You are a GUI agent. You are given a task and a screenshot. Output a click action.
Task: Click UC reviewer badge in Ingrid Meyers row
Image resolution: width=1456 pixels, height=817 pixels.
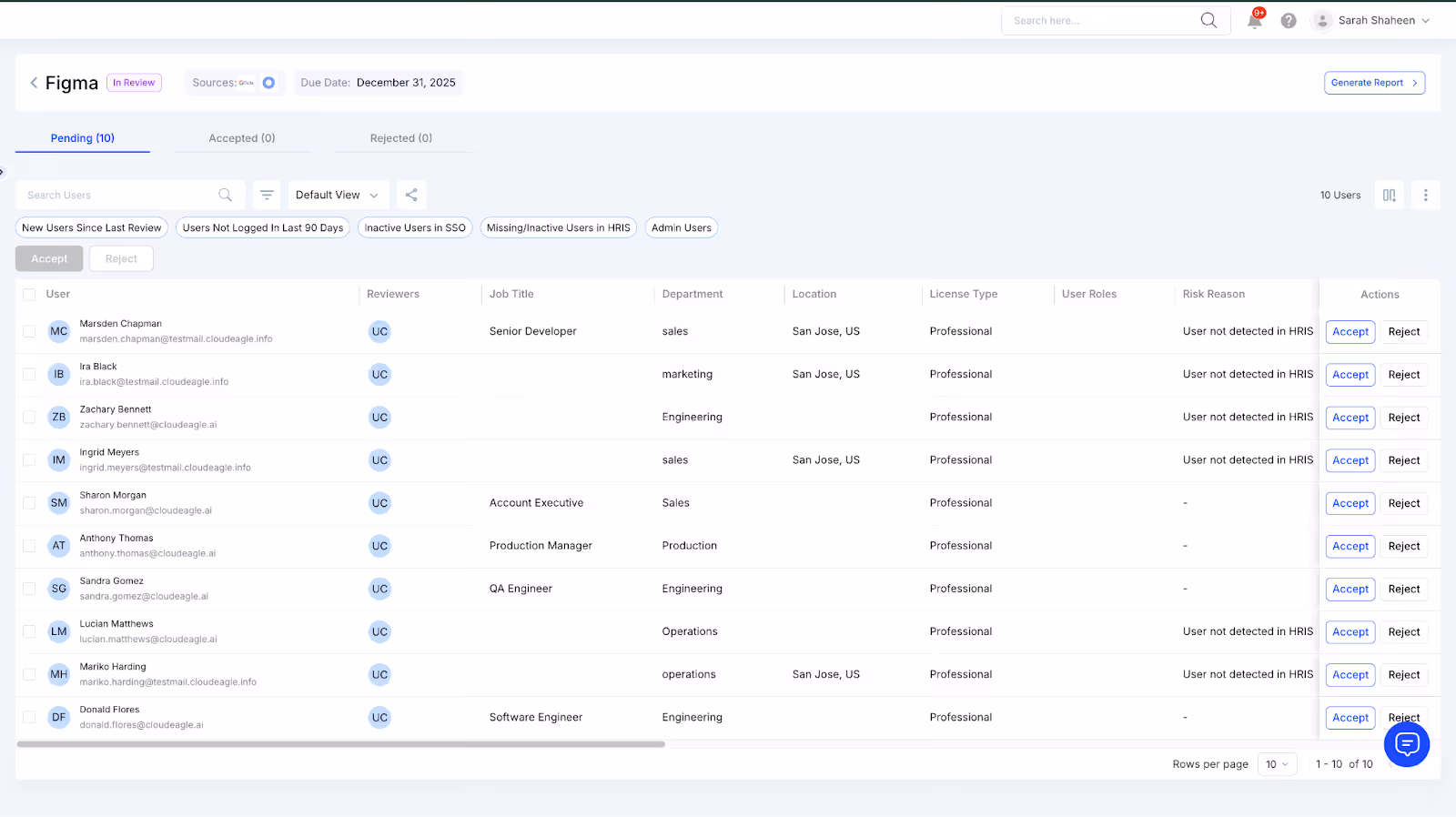pos(379,460)
